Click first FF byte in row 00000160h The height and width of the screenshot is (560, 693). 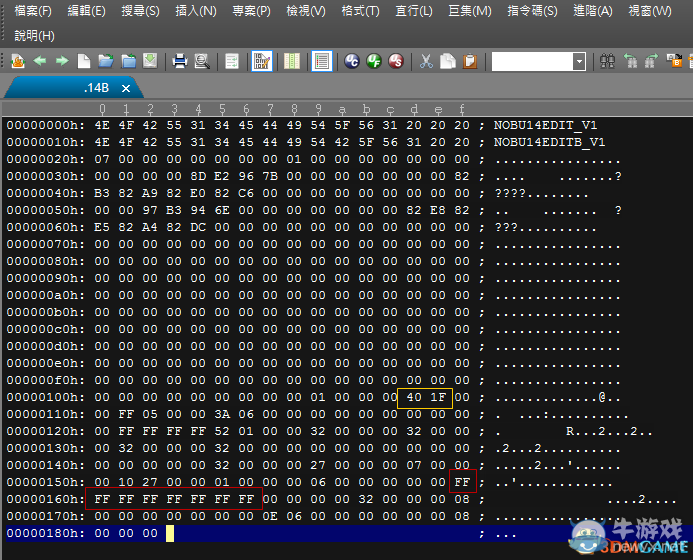102,499
